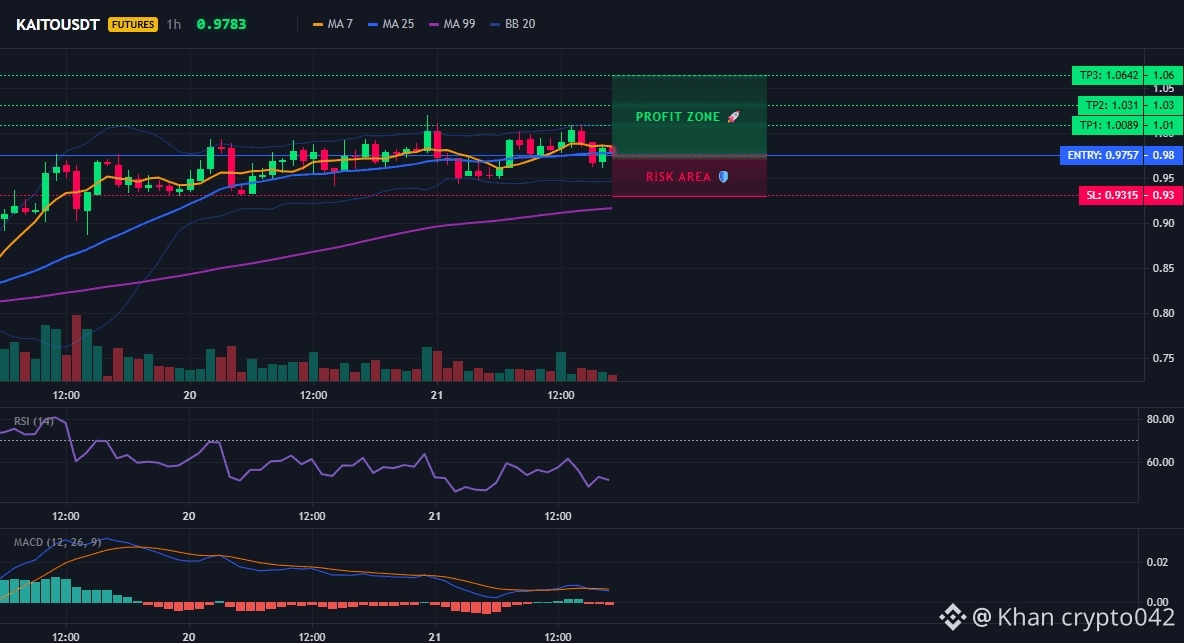Image resolution: width=1184 pixels, height=643 pixels.
Task: Select the 1h timeframe label
Action: (174, 24)
